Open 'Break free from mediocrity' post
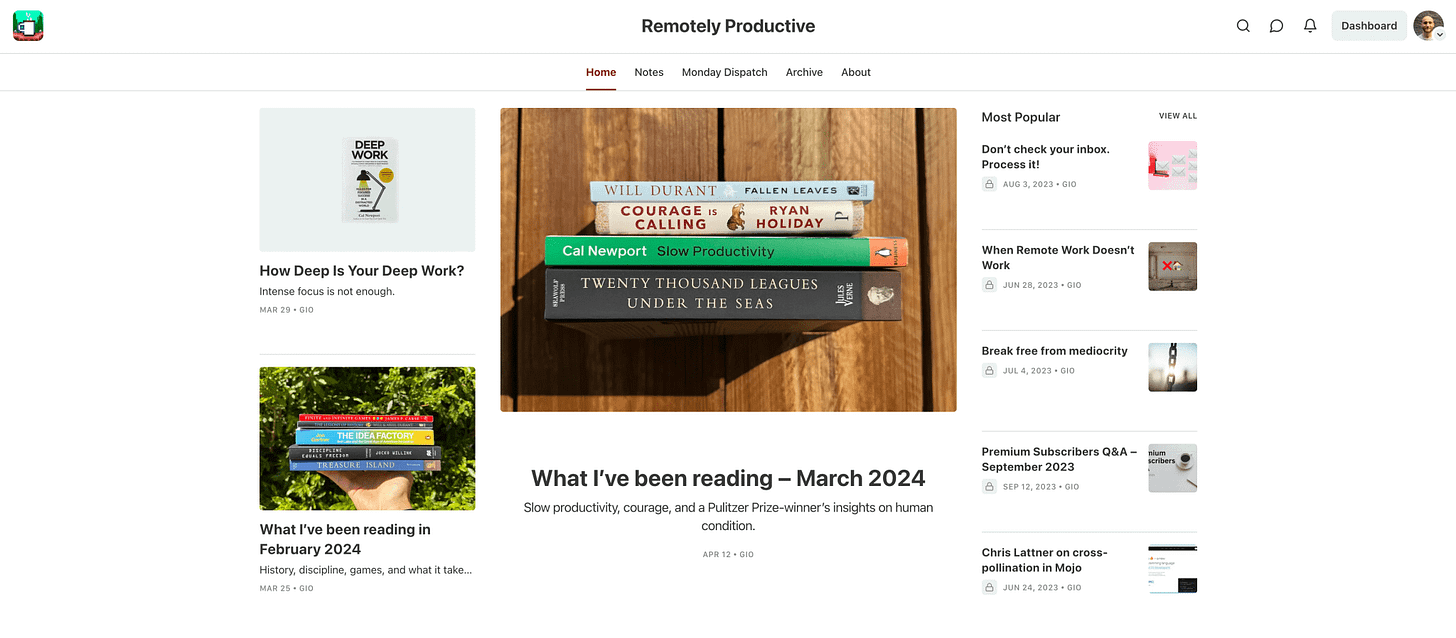 pos(1054,351)
